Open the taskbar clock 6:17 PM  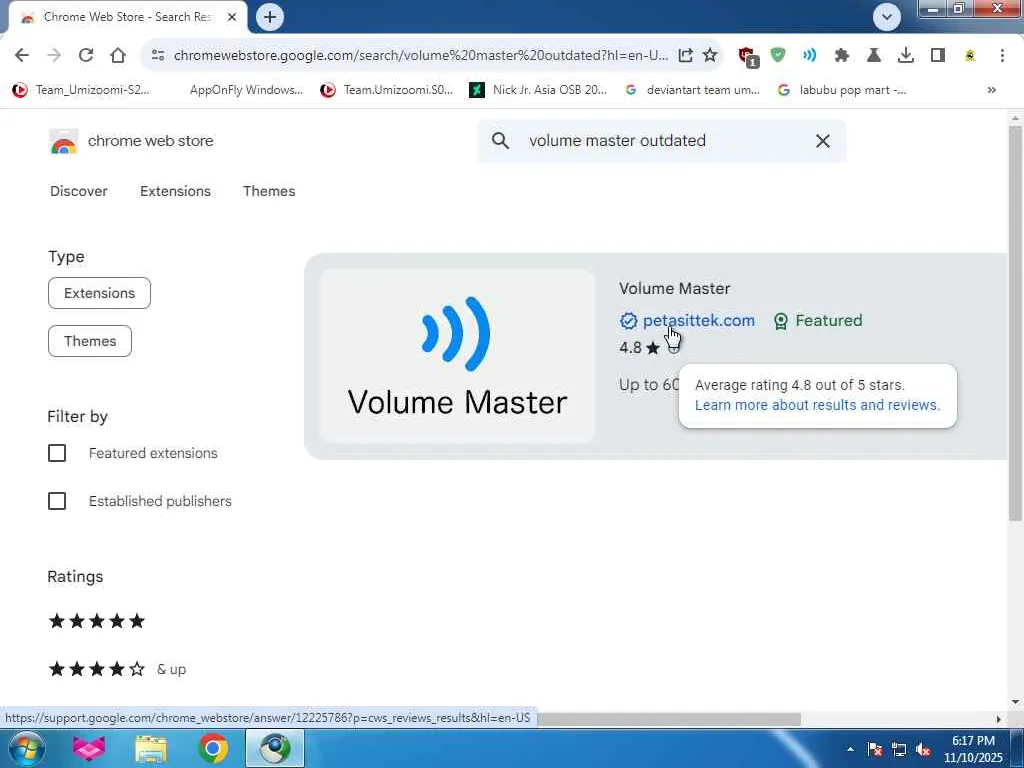pos(973,749)
